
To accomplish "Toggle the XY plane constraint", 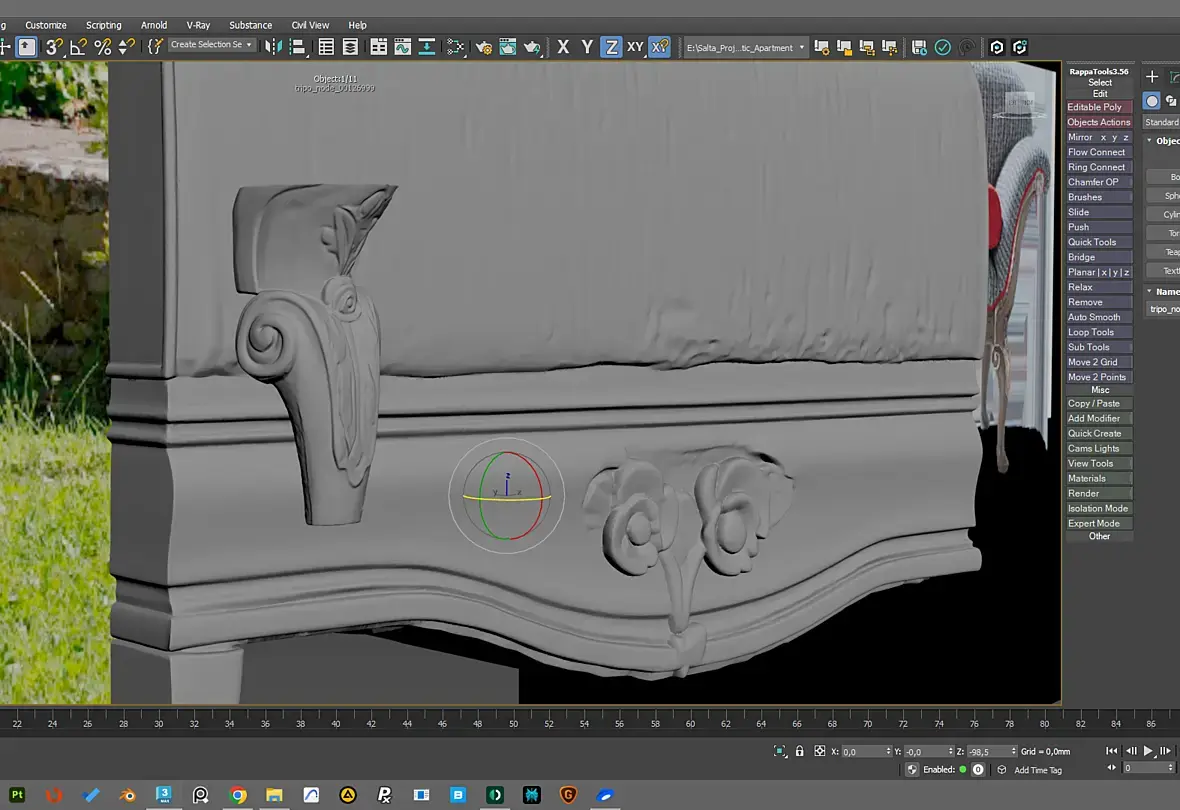I will pyautogui.click(x=635, y=47).
